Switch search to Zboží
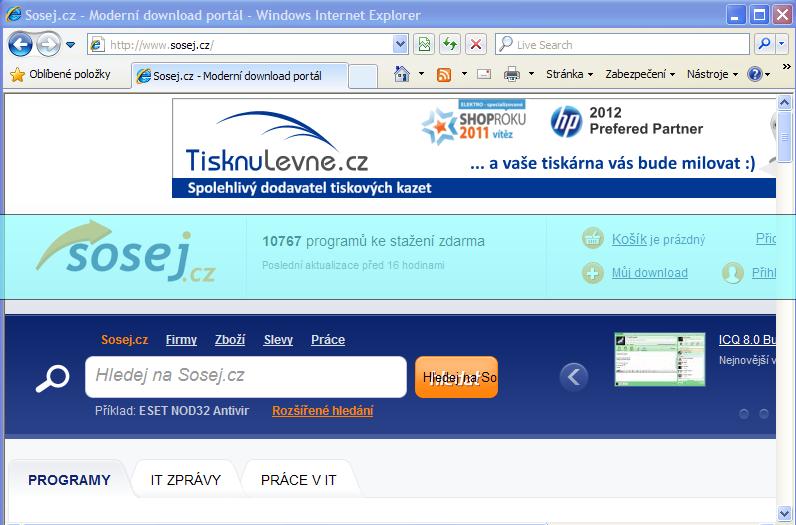This screenshot has height=525, width=796. click(x=230, y=340)
